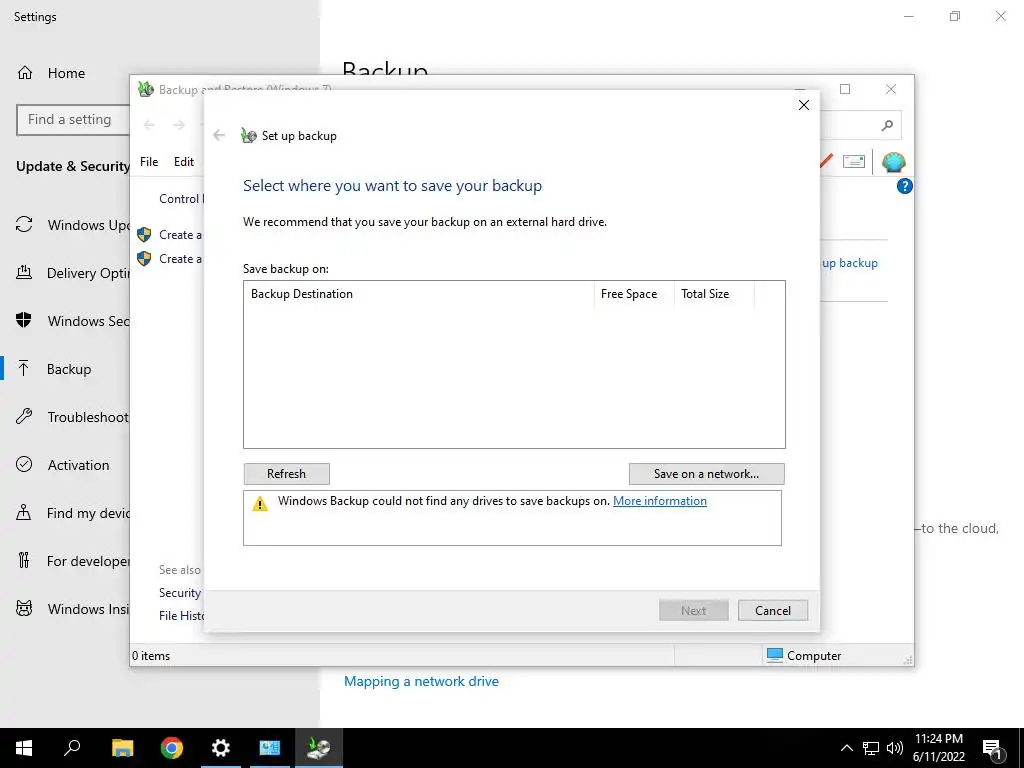Click the Backup Destination column header

[x=419, y=294]
